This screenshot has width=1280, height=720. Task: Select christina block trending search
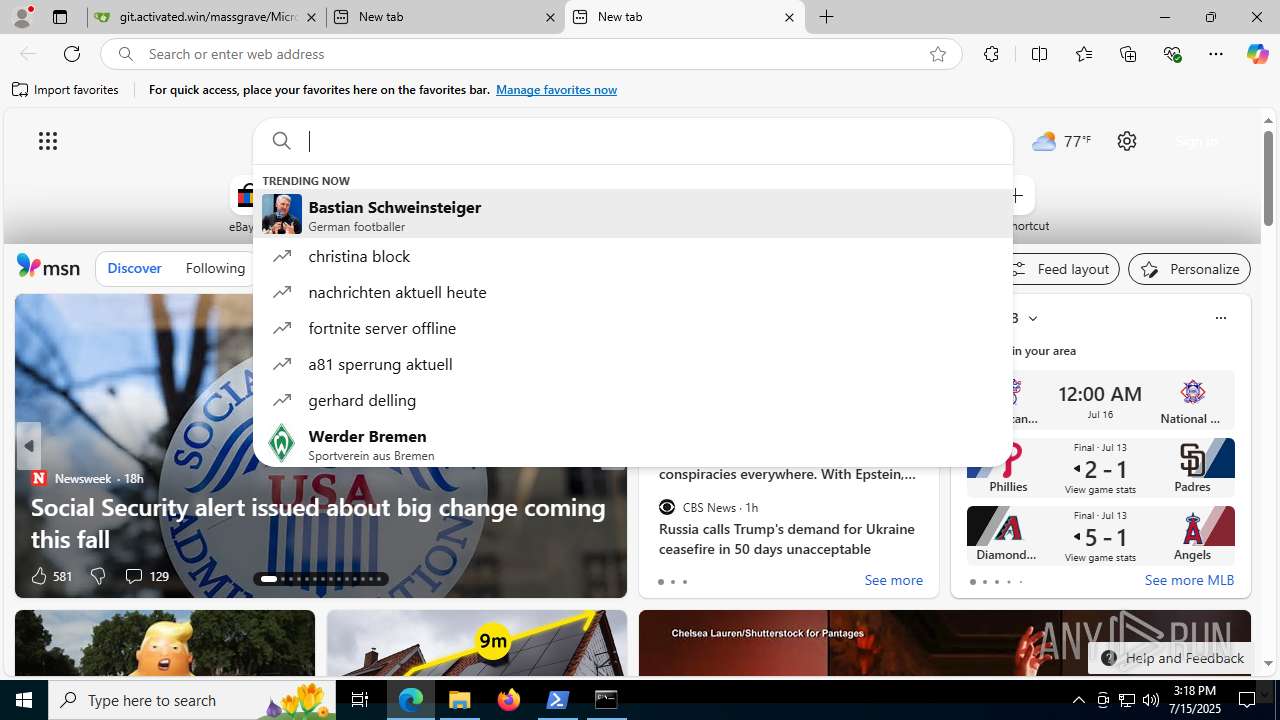click(633, 256)
